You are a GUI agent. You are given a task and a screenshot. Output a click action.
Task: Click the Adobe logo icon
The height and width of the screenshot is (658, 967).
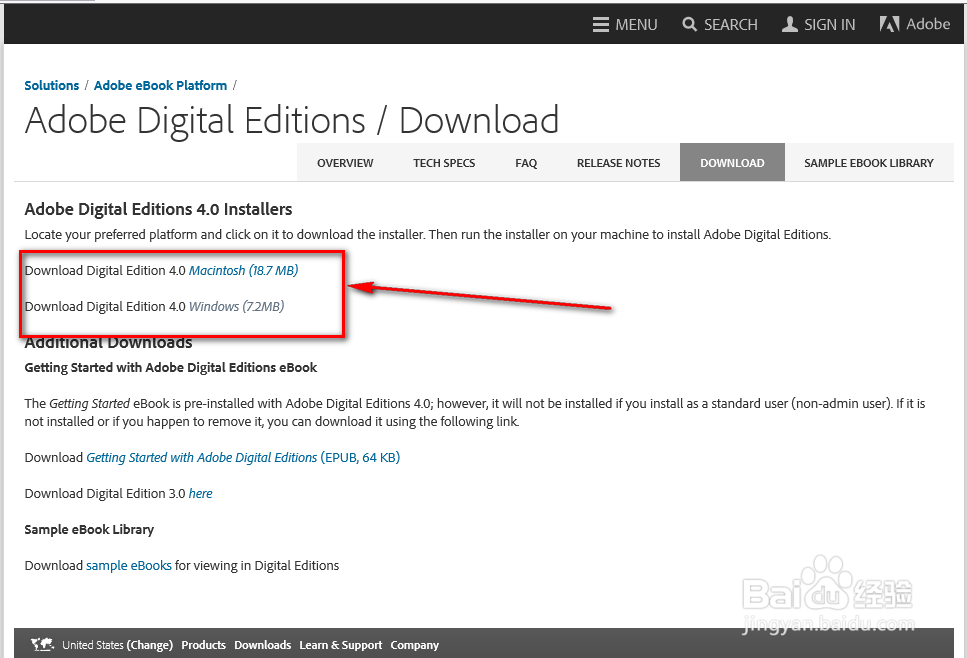889,24
